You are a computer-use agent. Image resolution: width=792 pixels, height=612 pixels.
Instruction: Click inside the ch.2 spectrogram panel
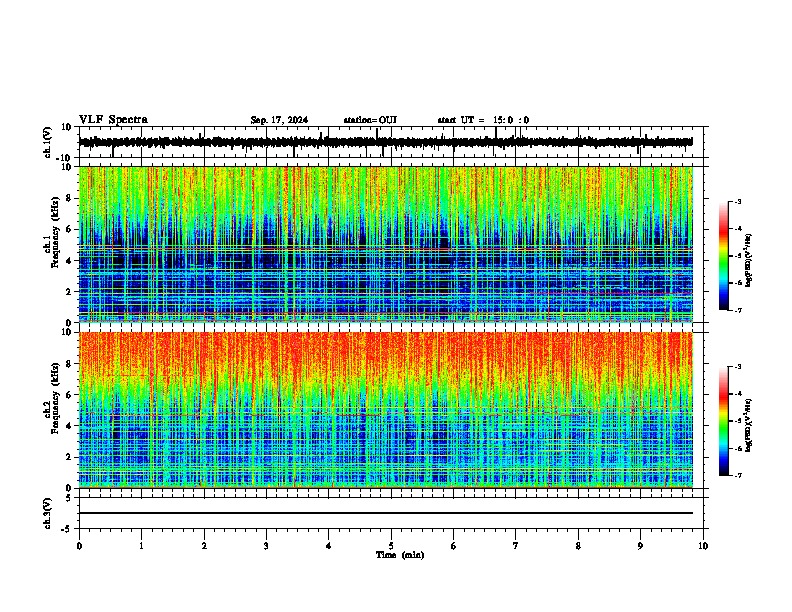point(386,410)
